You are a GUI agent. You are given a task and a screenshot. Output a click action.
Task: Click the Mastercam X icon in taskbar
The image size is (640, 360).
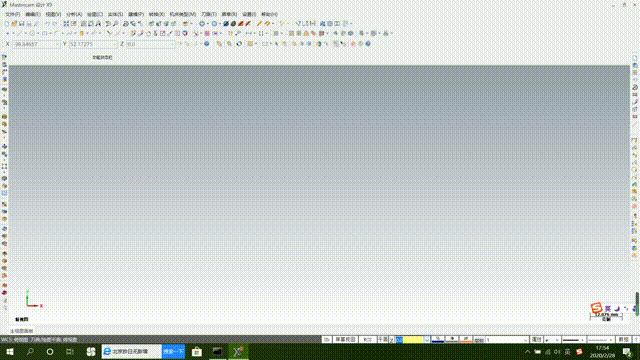[x=238, y=351]
